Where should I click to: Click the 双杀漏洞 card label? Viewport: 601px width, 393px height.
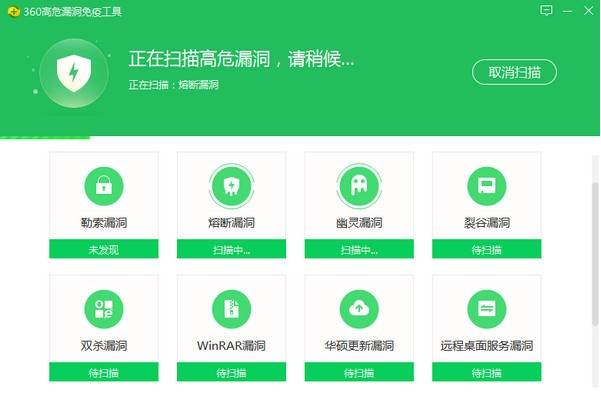(103, 346)
